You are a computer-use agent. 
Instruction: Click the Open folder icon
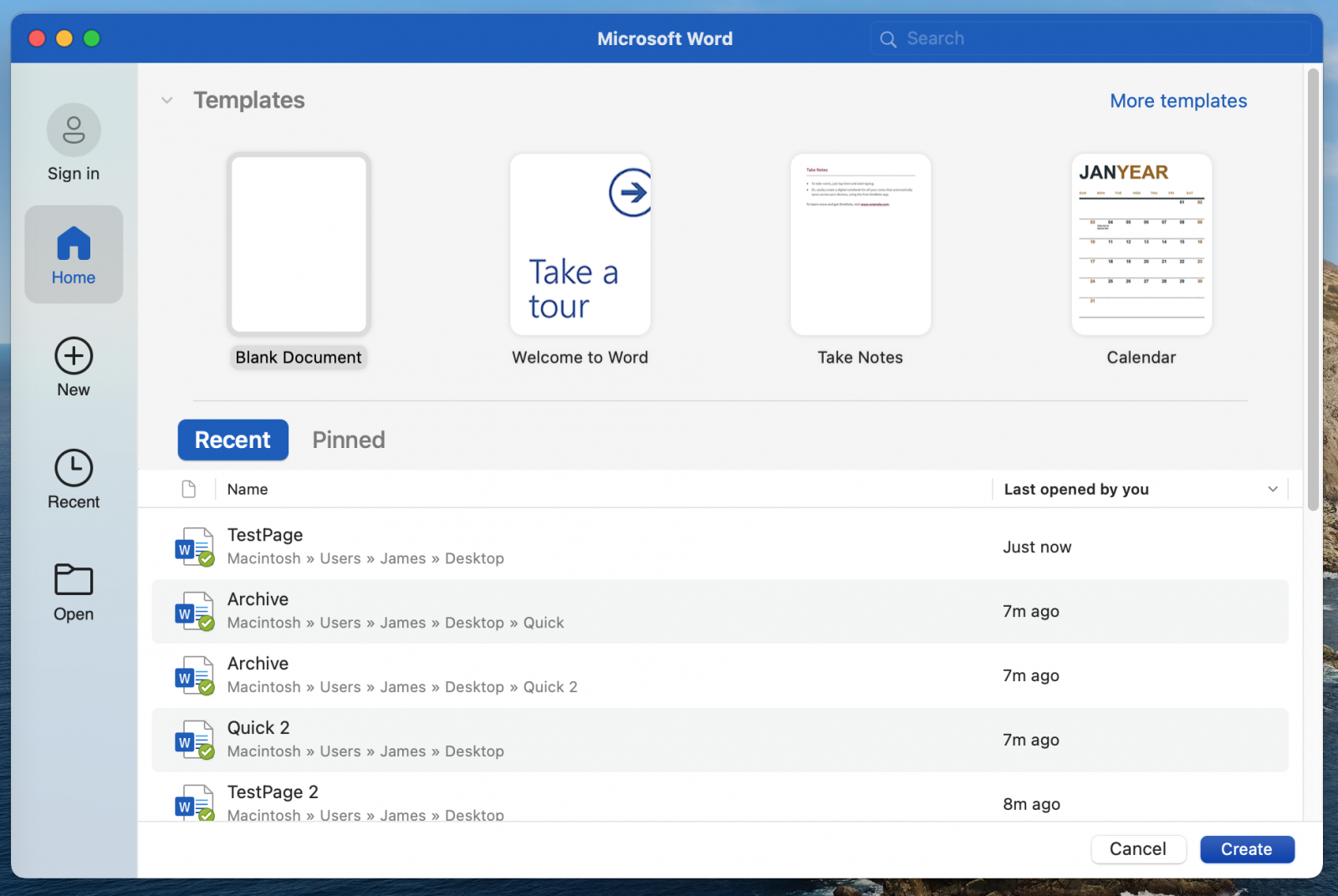click(x=74, y=579)
